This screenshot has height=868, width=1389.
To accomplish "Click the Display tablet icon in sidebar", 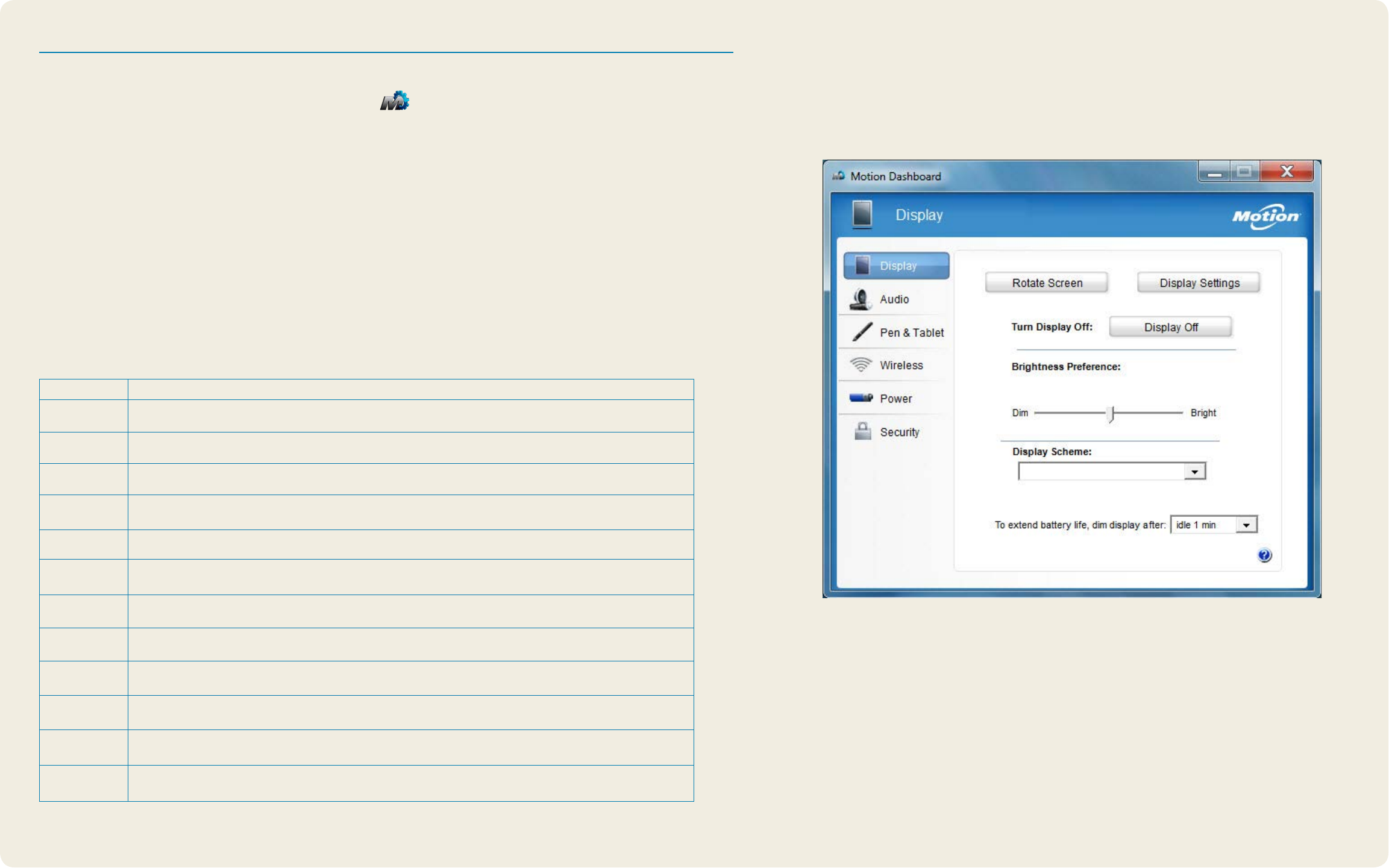I will click(x=862, y=266).
